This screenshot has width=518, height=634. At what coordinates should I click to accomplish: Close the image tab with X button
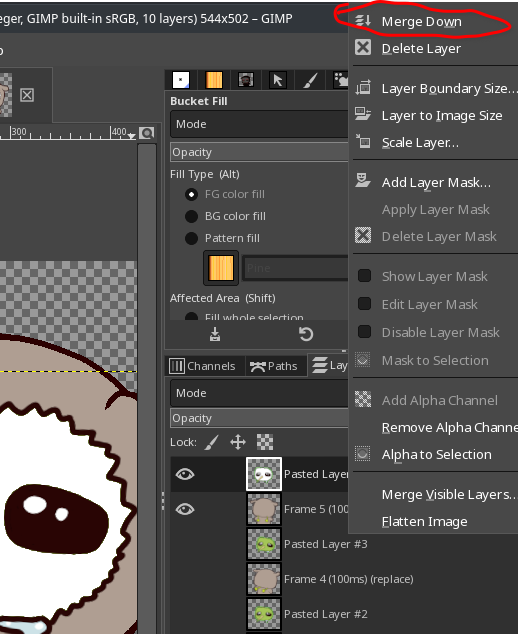pyautogui.click(x=27, y=95)
